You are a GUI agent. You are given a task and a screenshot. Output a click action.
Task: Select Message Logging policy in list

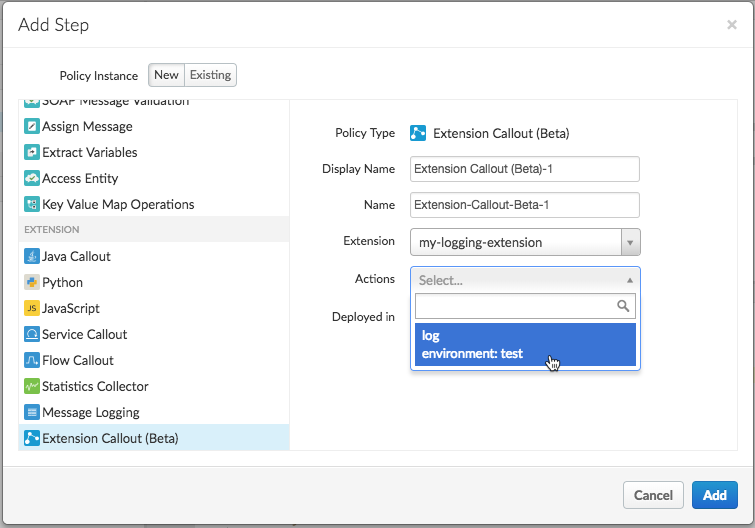(x=90, y=413)
